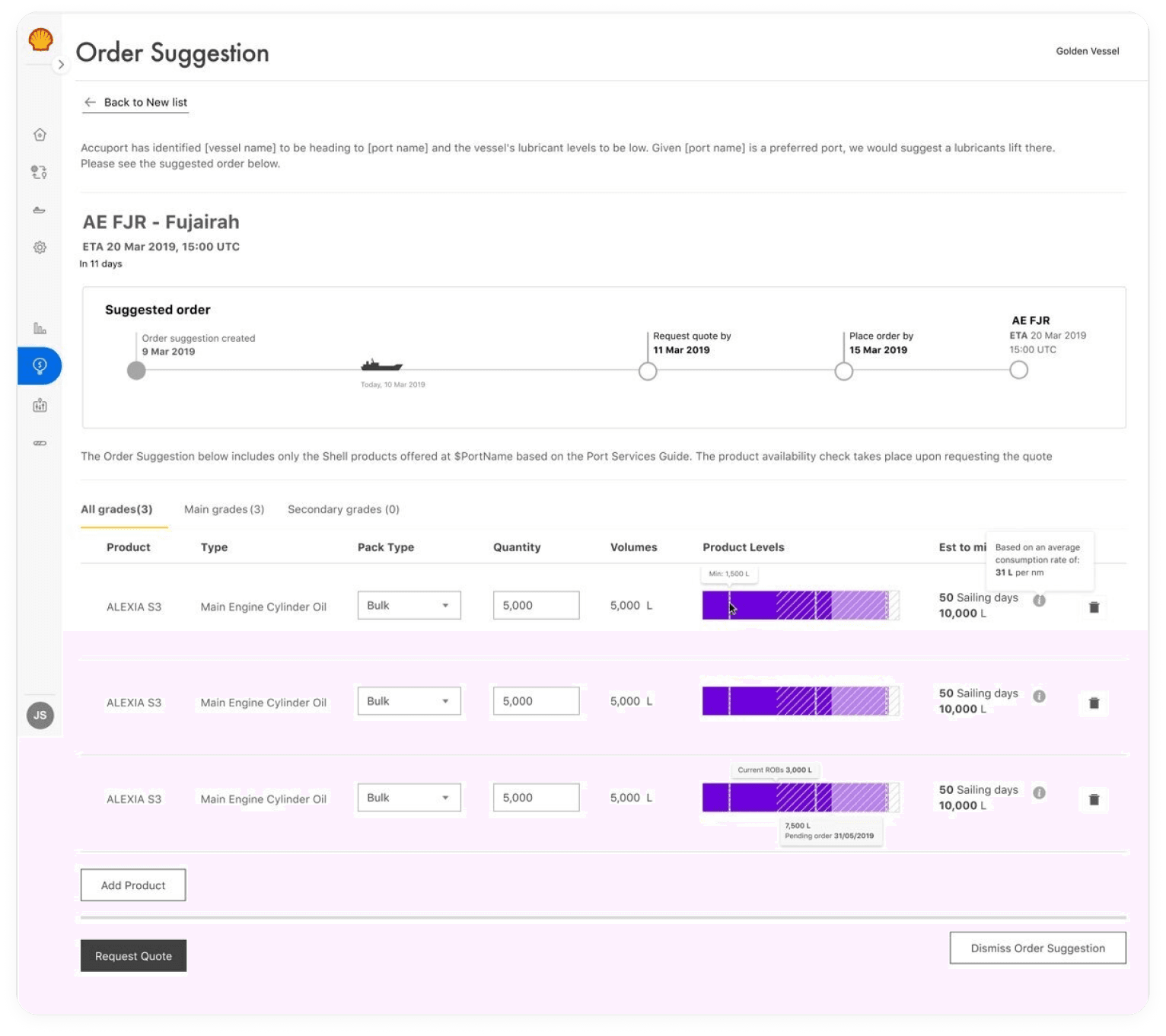Screen dimensions: 1166x1036
Task: Click the Quantity column header
Action: [517, 547]
